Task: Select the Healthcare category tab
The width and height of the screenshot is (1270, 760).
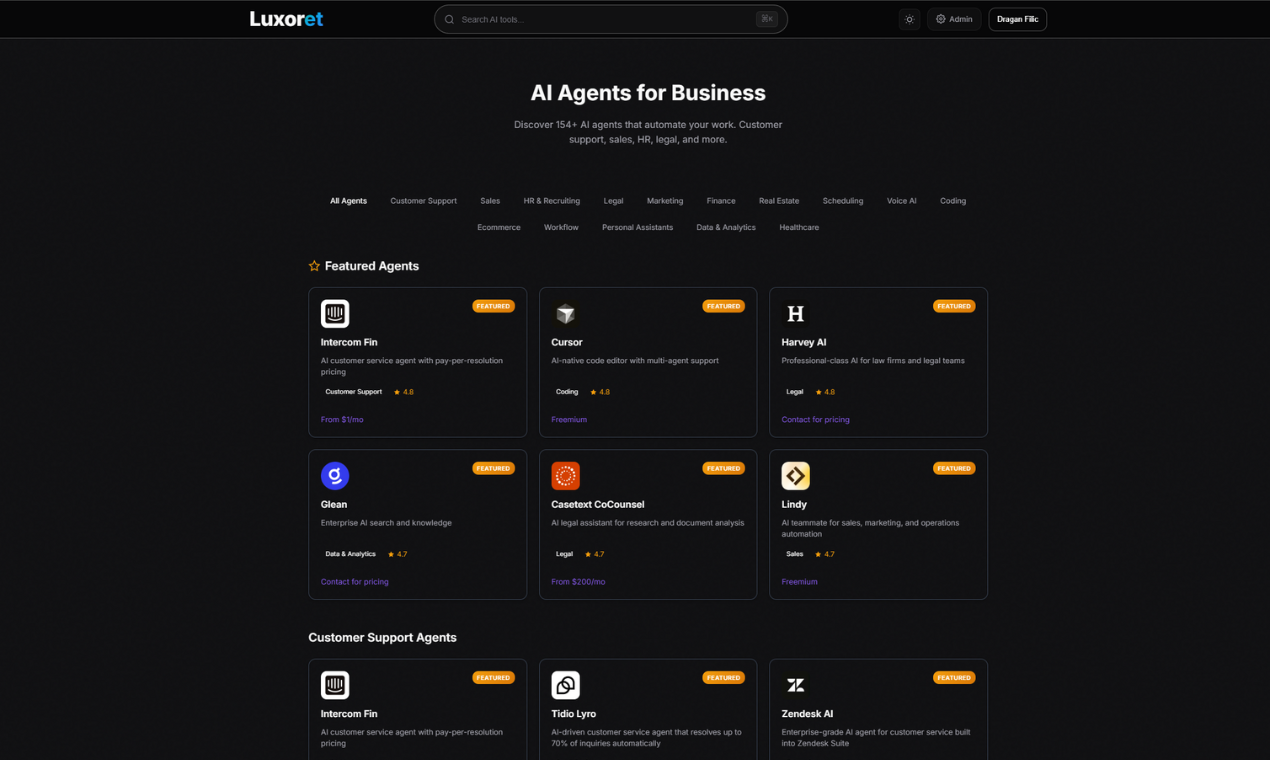Action: point(799,227)
